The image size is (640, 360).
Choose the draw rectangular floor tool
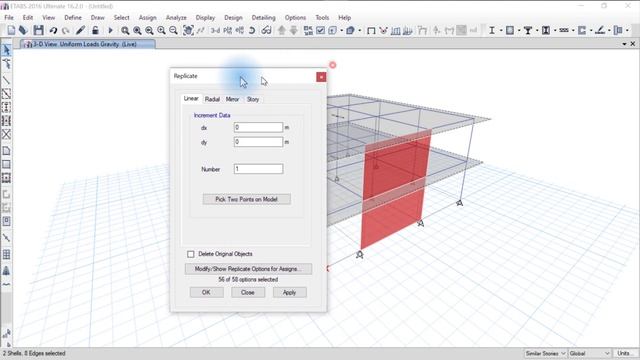click(x=7, y=164)
